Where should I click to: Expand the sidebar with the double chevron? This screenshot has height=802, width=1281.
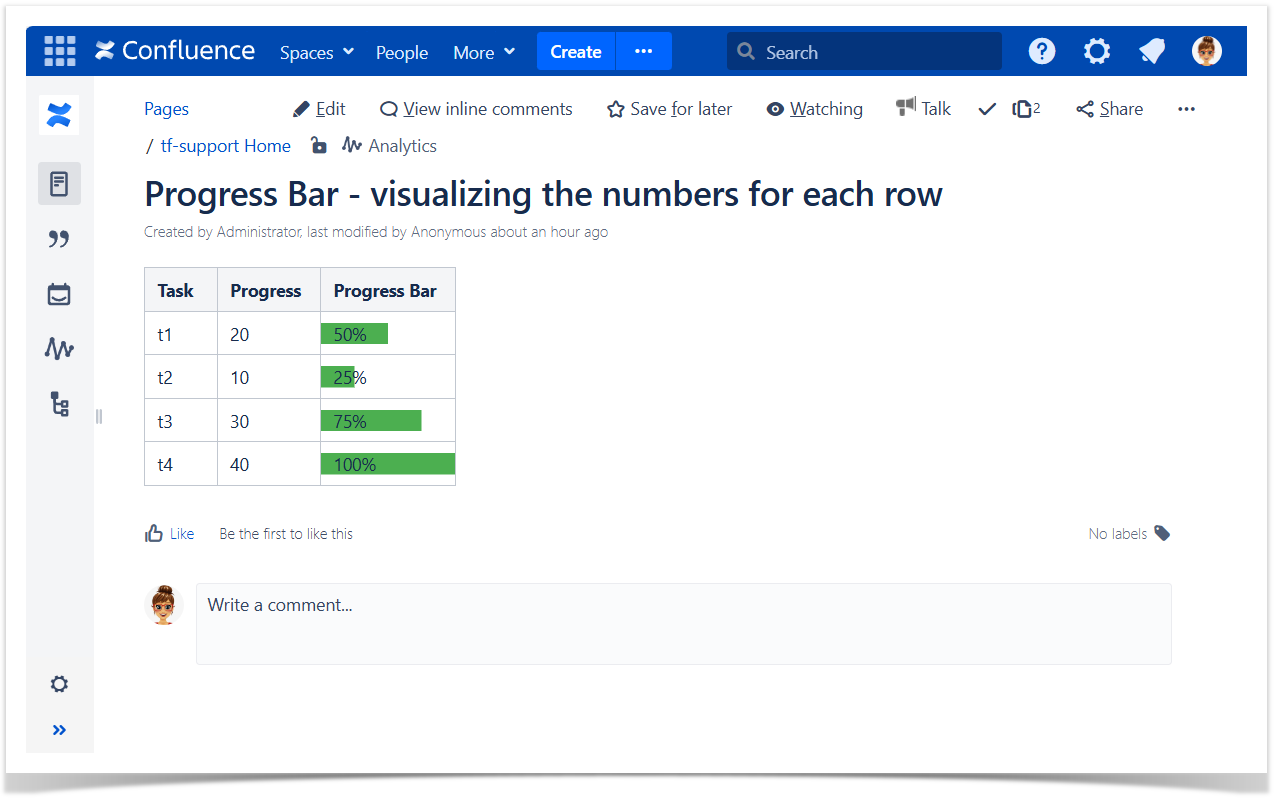pos(59,730)
